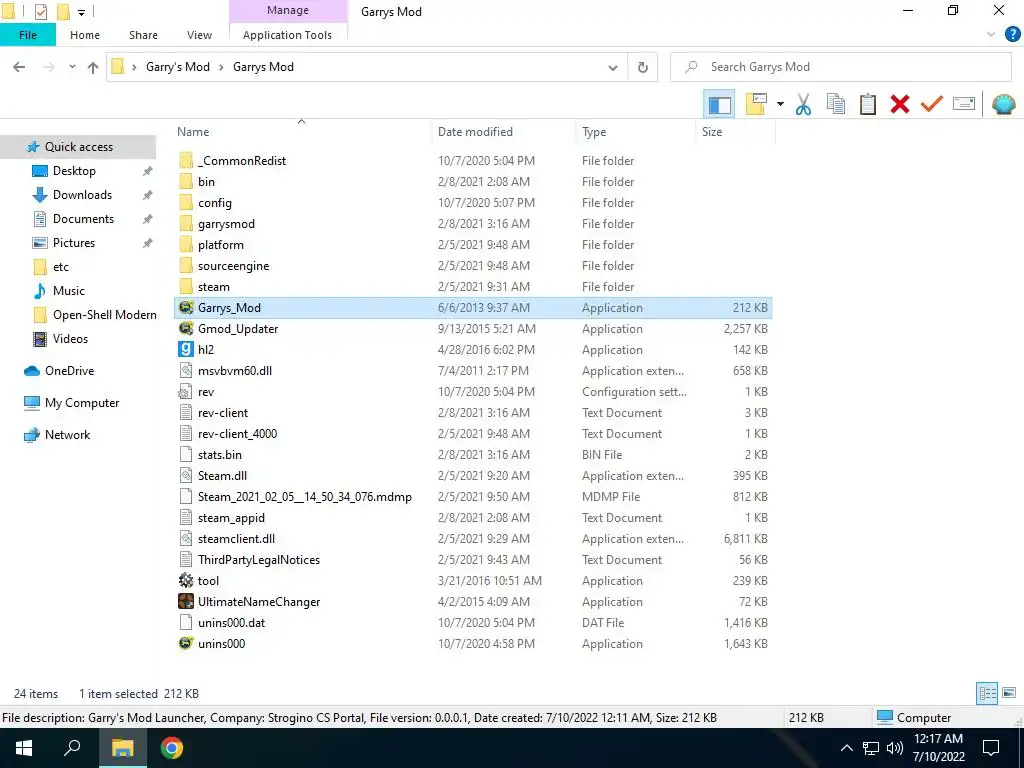The width and height of the screenshot is (1024, 768).
Task: Select My Computer in the navigation pane
Action: click(82, 403)
